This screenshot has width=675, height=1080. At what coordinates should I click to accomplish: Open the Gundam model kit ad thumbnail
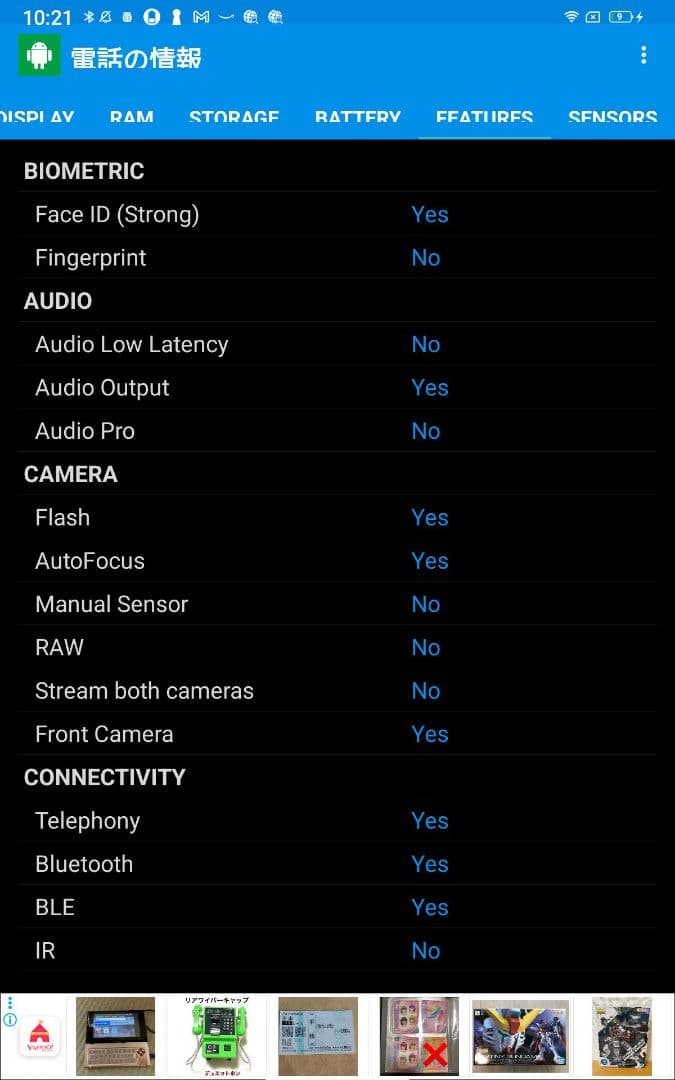pos(520,1036)
